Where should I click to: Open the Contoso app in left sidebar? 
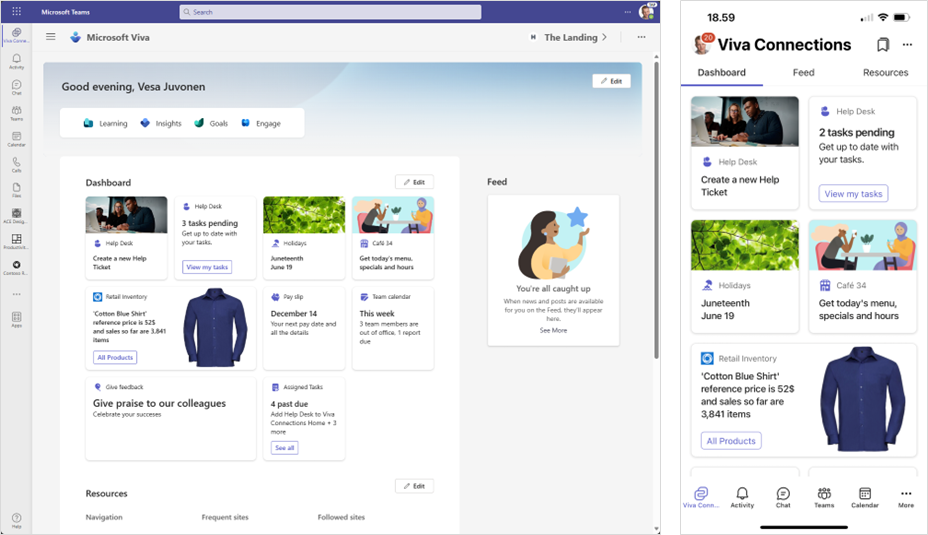[x=17, y=267]
